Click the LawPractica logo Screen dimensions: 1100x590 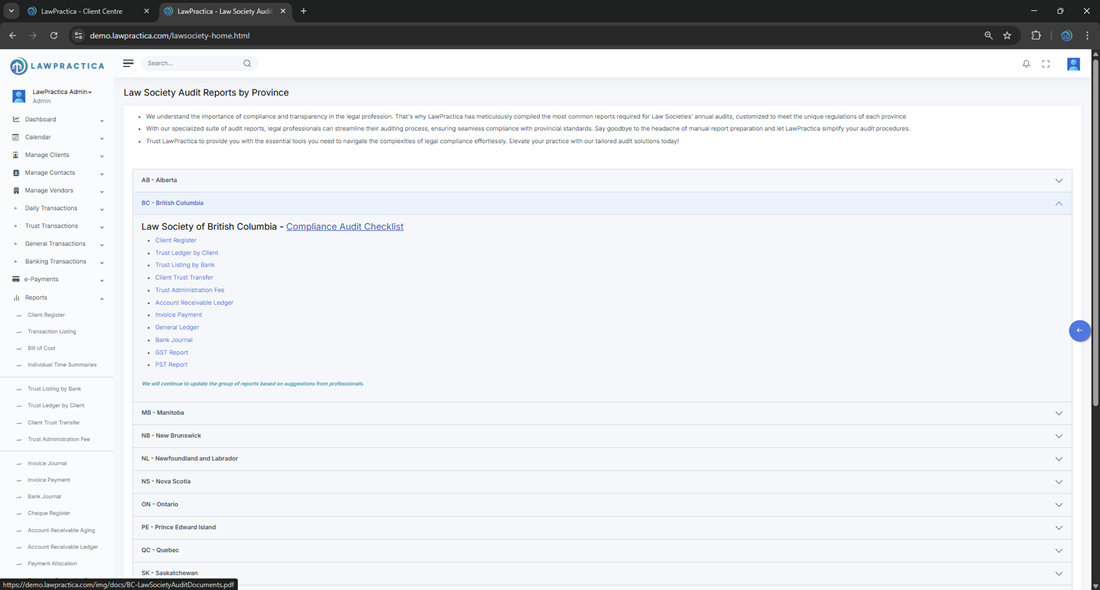pyautogui.click(x=57, y=66)
